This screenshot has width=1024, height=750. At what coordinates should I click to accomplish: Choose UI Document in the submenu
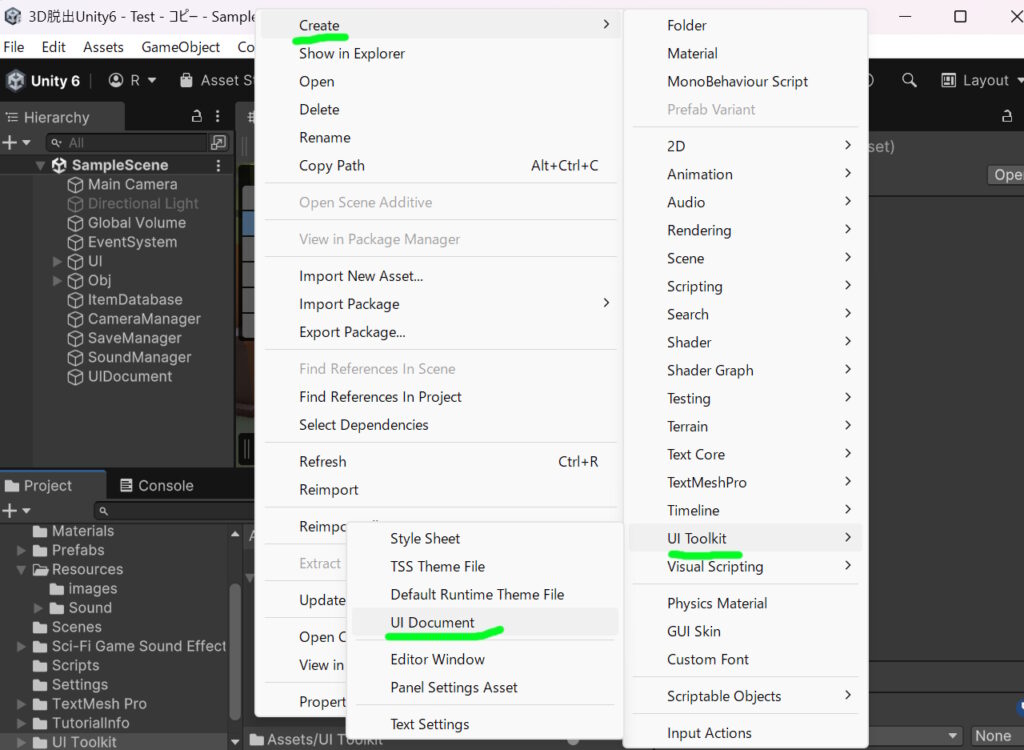[x=485, y=623]
